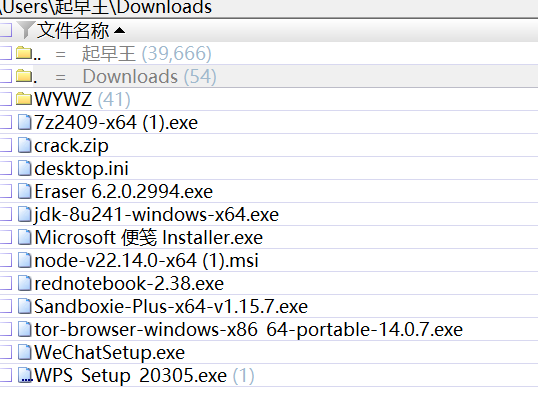Open the node-v22.14.0-x64 (1).msi entry
The width and height of the screenshot is (538, 394).
(146, 260)
